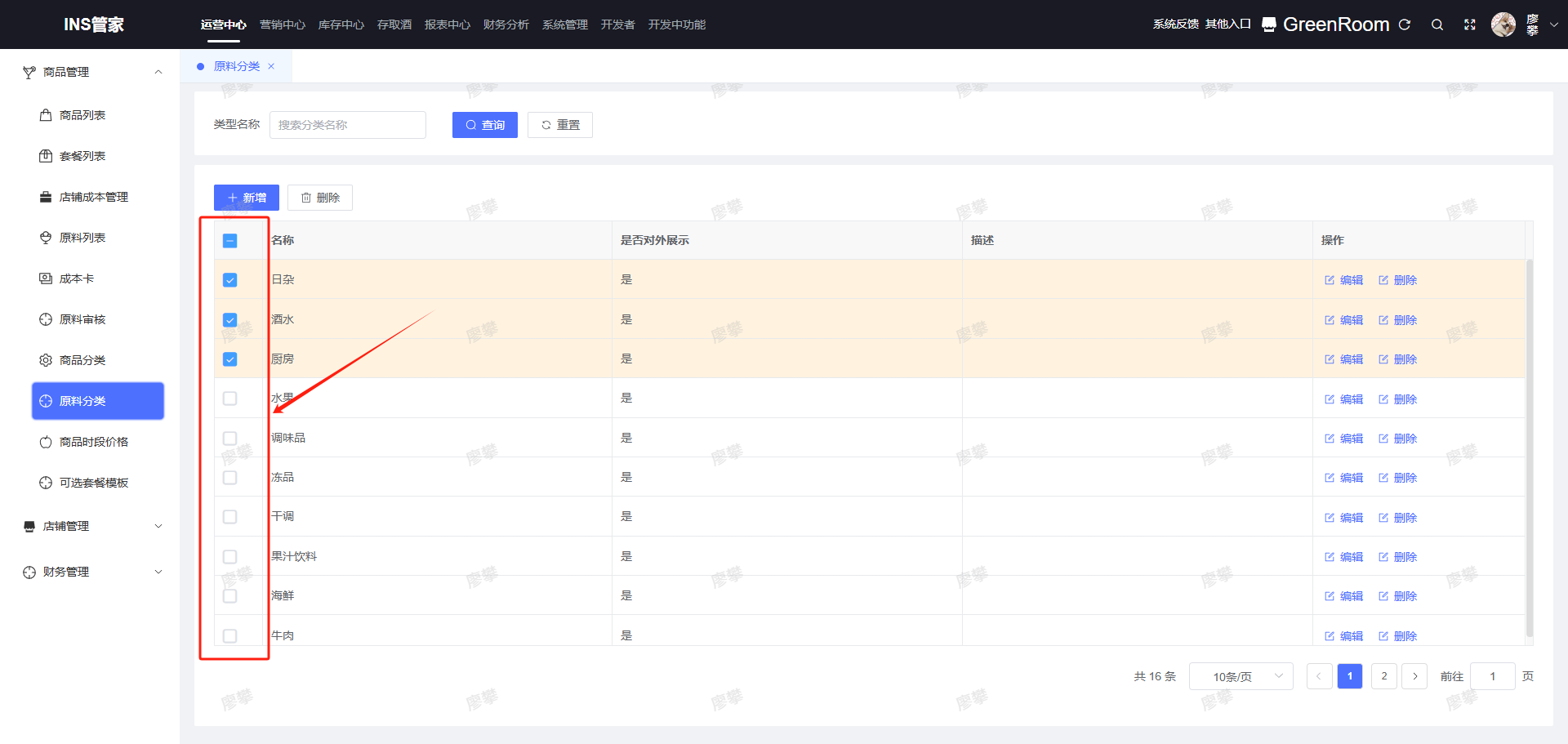This screenshot has height=744, width=1568.
Task: Click the GreenRoom store icon
Action: (1269, 25)
